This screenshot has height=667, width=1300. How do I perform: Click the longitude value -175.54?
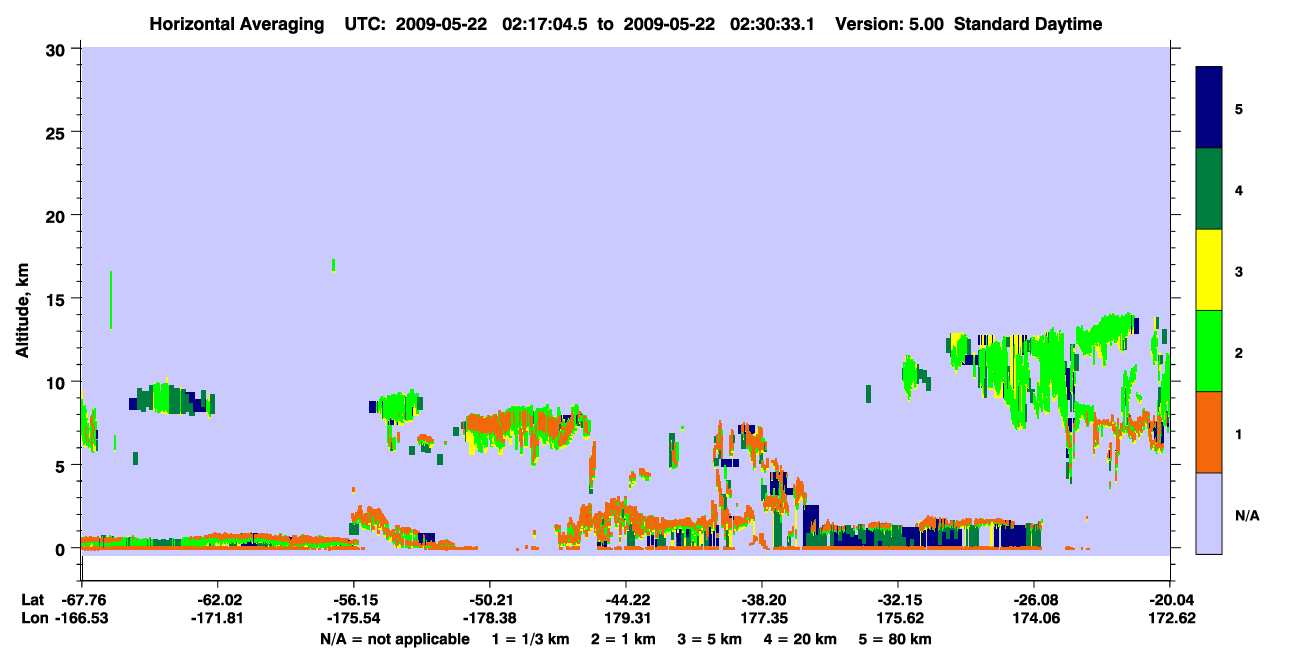[353, 618]
